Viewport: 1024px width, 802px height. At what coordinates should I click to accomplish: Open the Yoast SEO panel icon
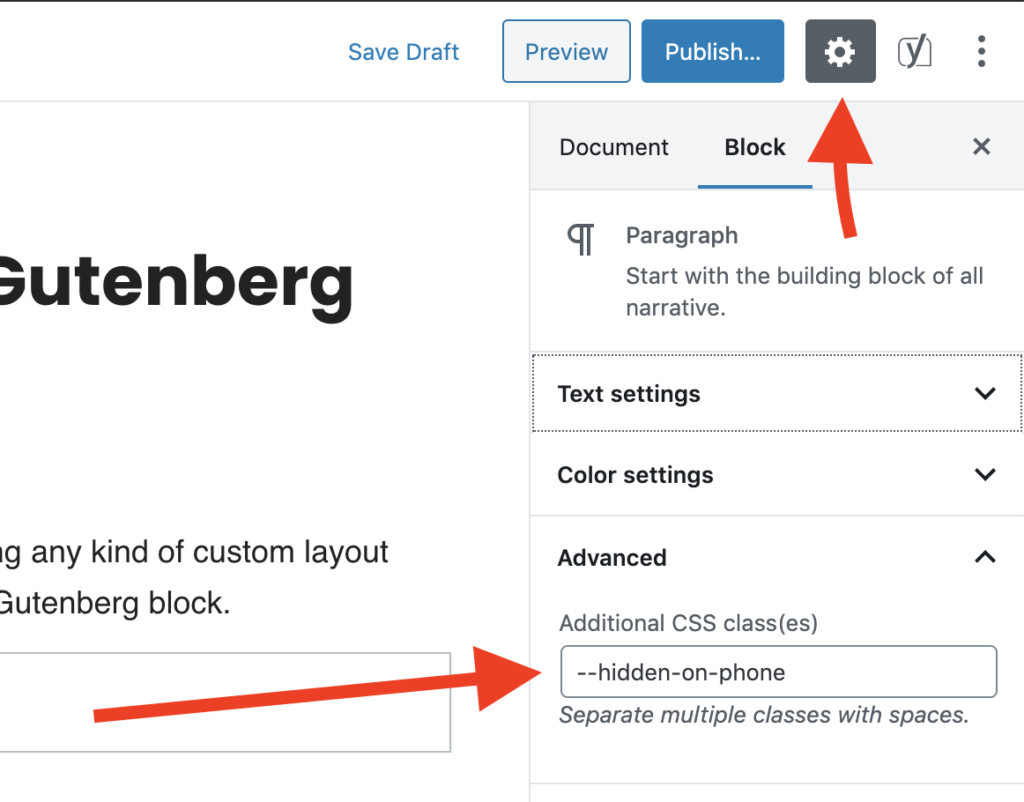(914, 52)
